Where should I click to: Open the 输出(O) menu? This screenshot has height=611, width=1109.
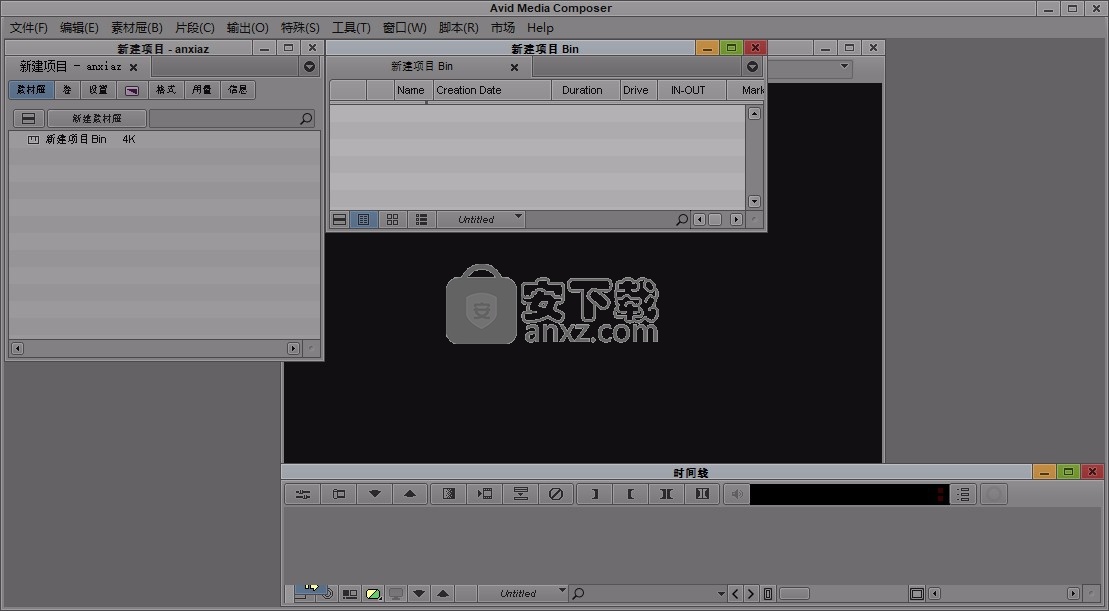click(248, 28)
